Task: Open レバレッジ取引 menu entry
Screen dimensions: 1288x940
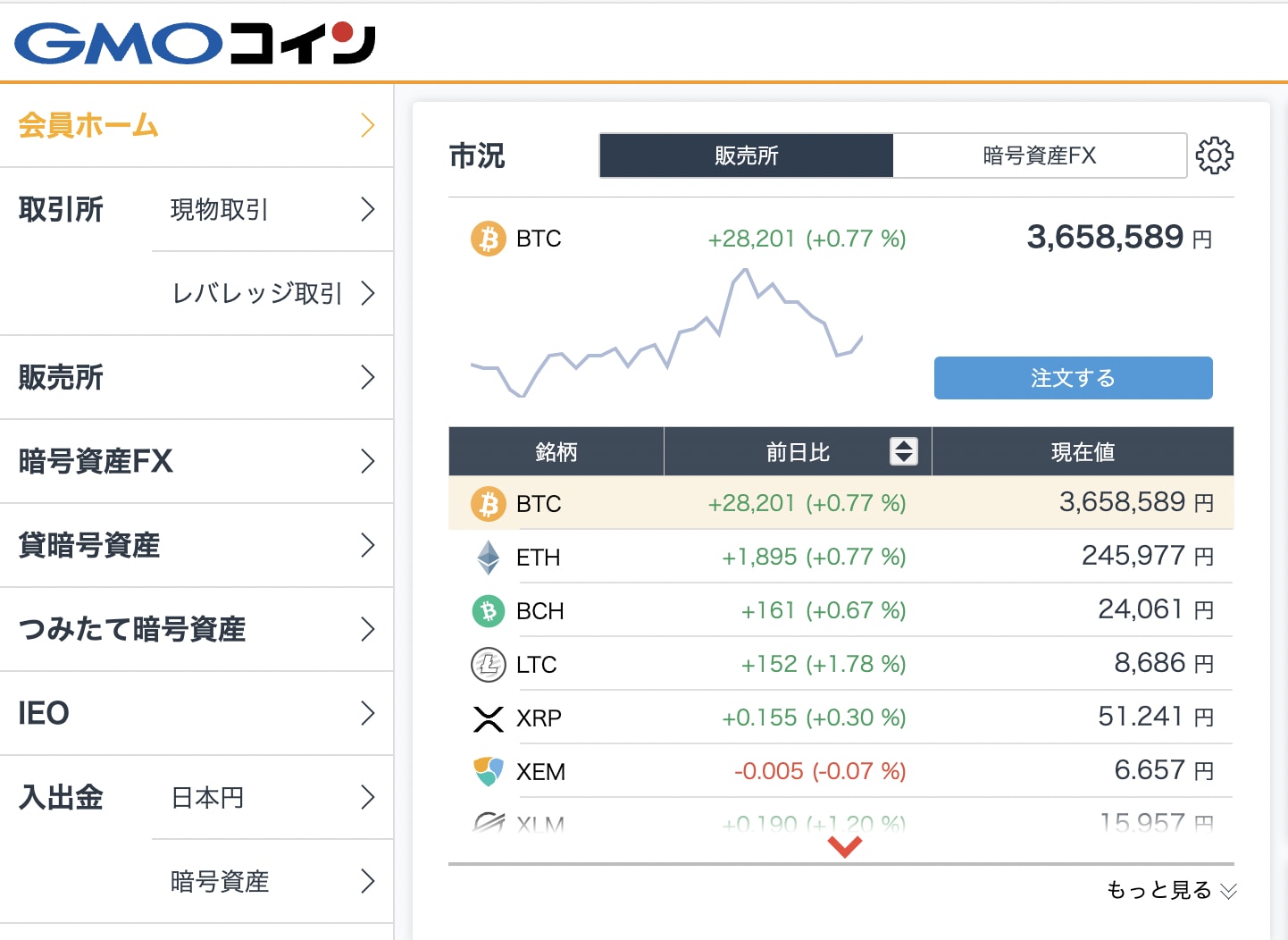Action: coord(272,293)
